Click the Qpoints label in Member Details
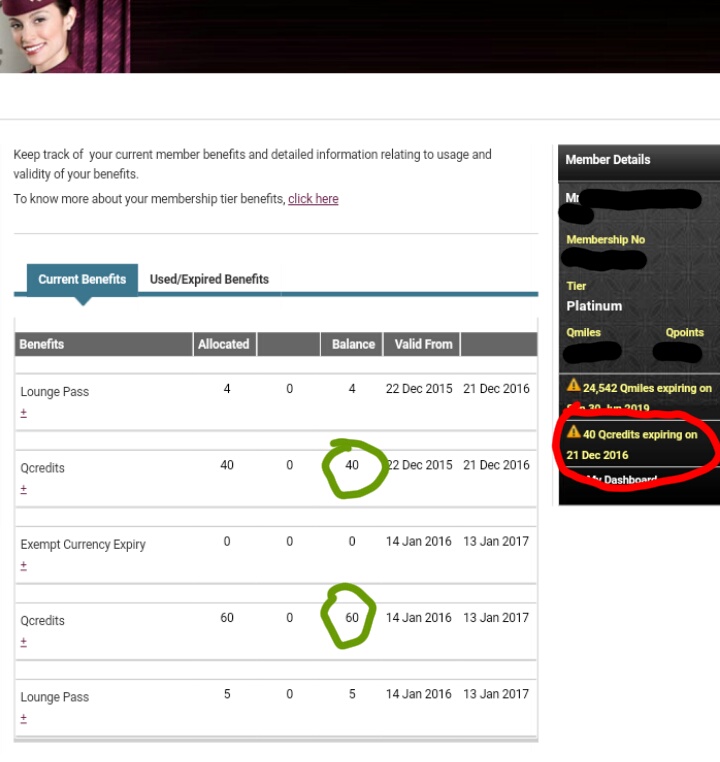Viewport: 720px width, 762px height. click(685, 332)
